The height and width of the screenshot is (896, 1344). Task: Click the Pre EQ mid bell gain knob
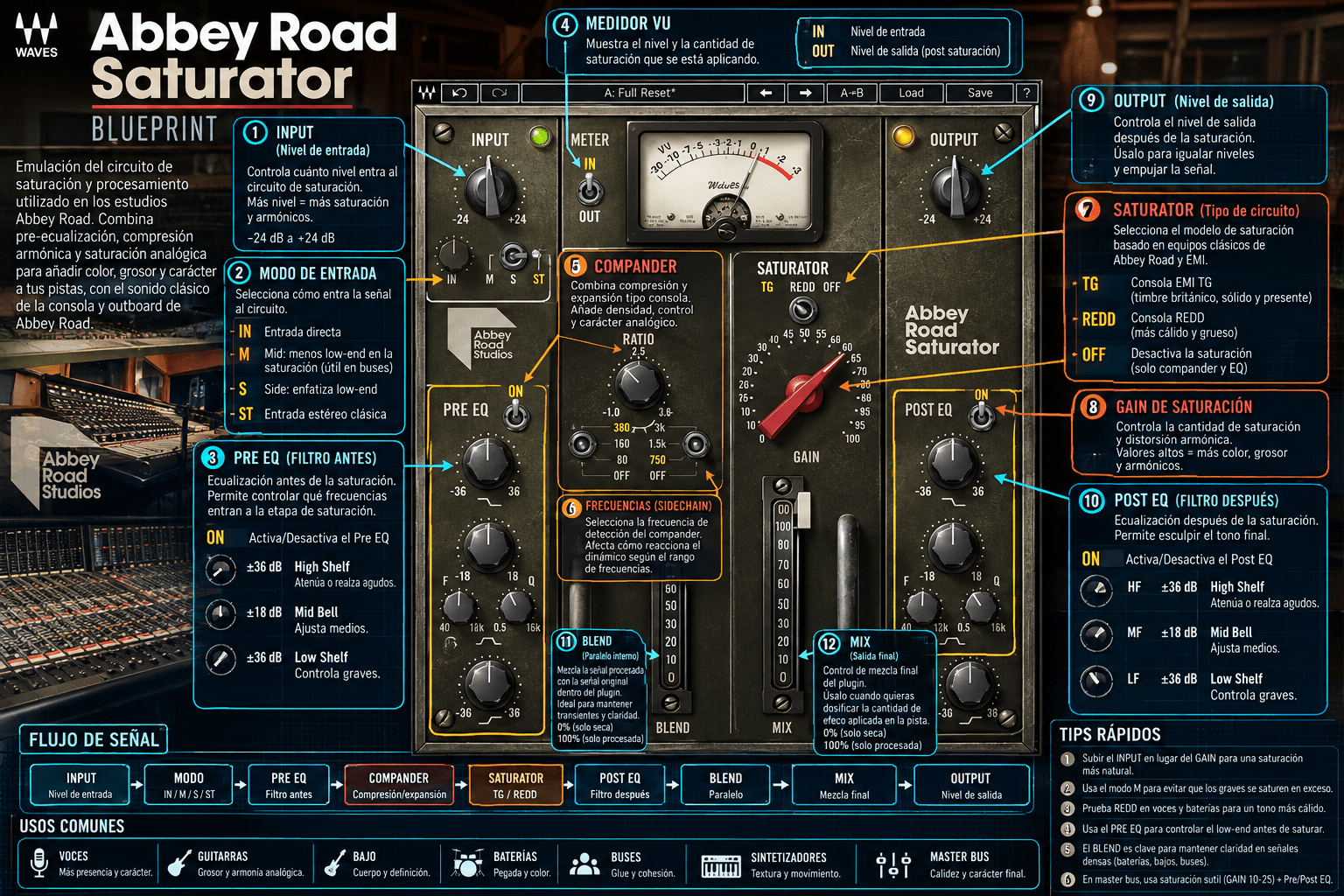487,546
